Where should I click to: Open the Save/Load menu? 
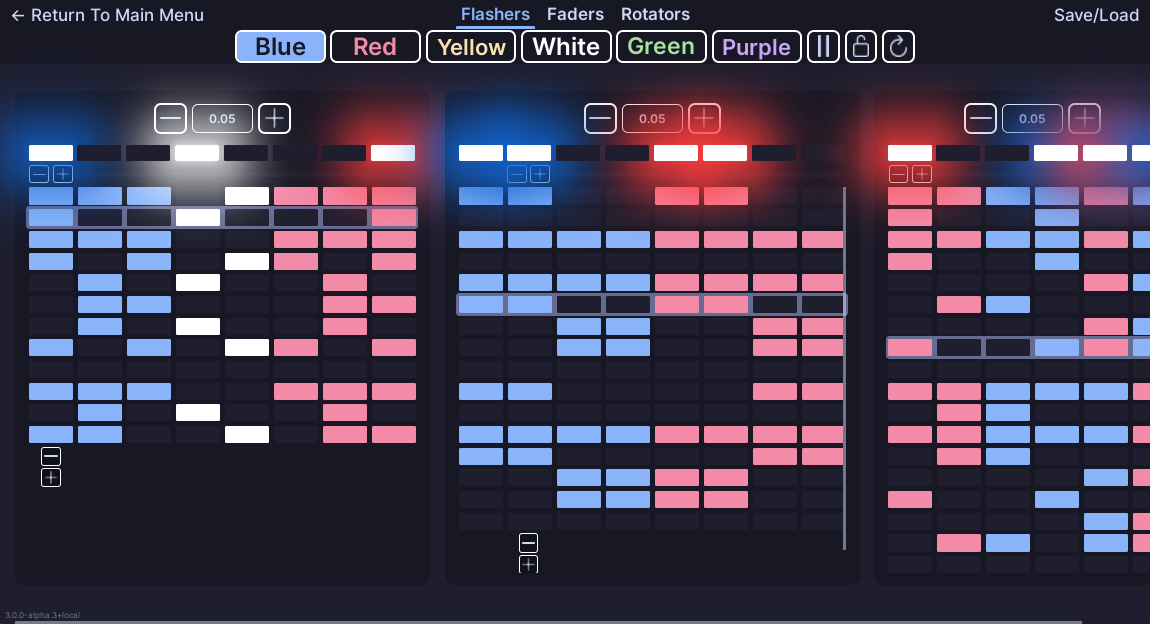(x=1096, y=15)
